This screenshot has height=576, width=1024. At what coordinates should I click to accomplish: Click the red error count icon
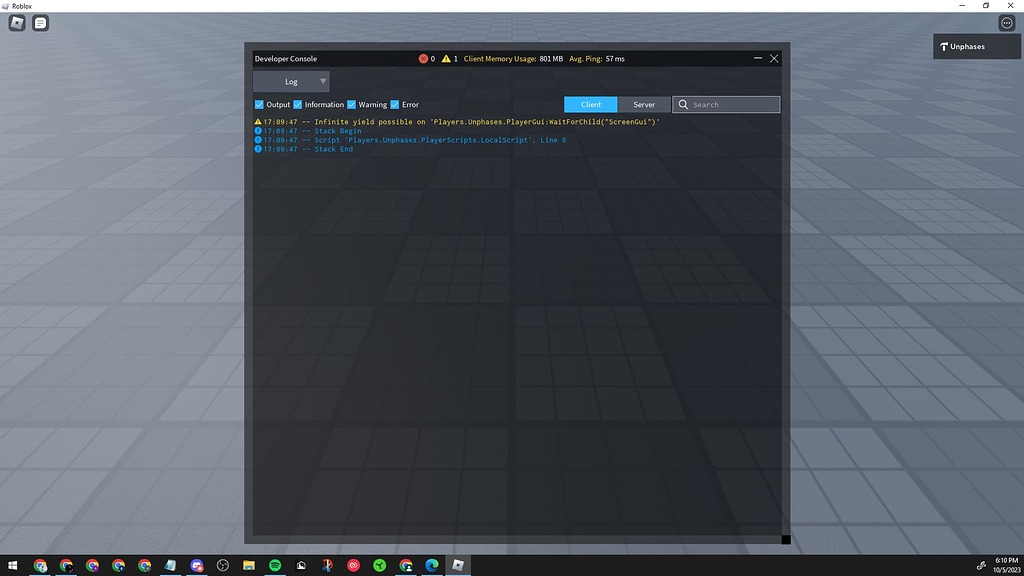tap(423, 59)
